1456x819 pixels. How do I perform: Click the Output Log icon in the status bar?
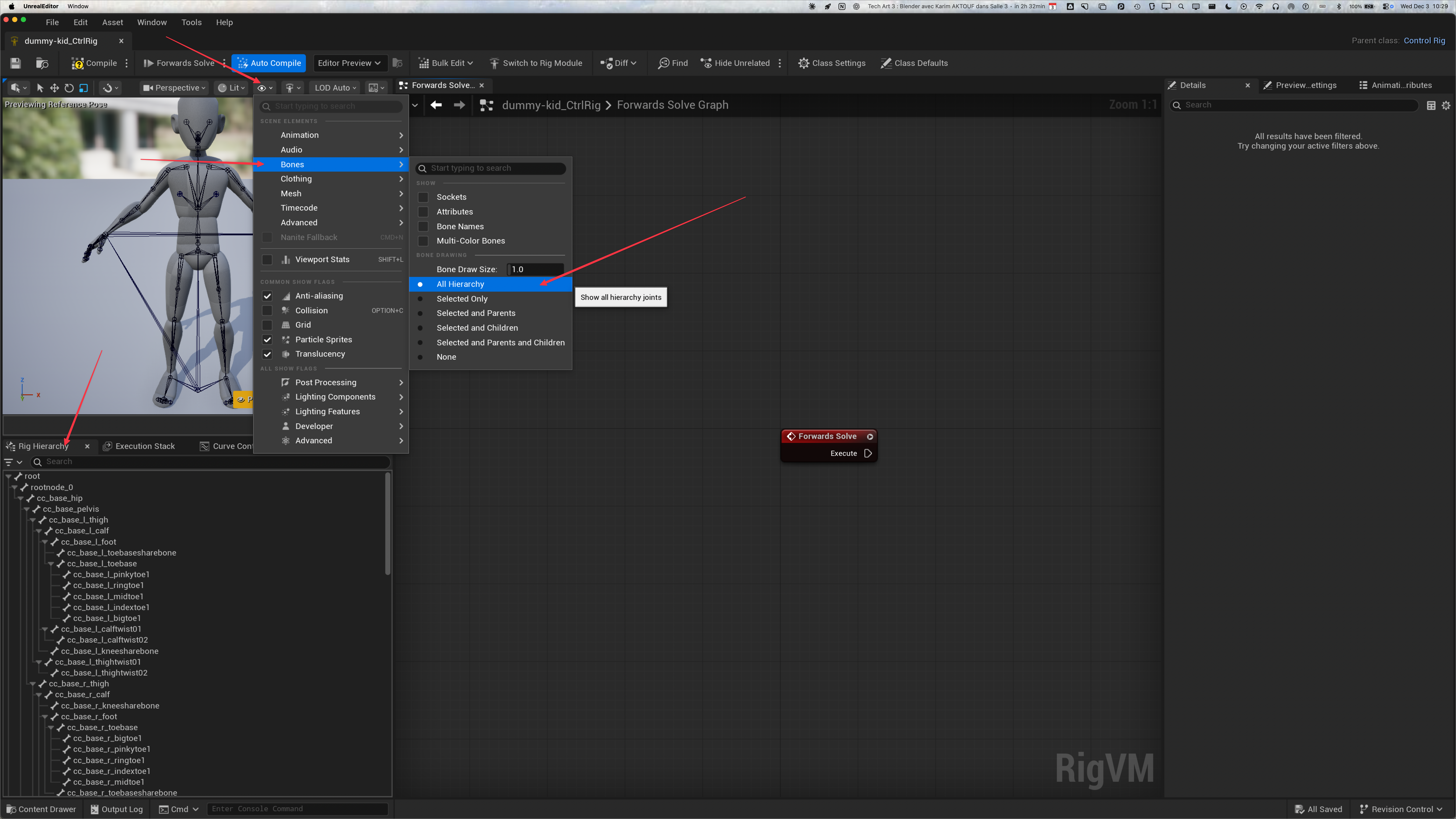point(94,809)
